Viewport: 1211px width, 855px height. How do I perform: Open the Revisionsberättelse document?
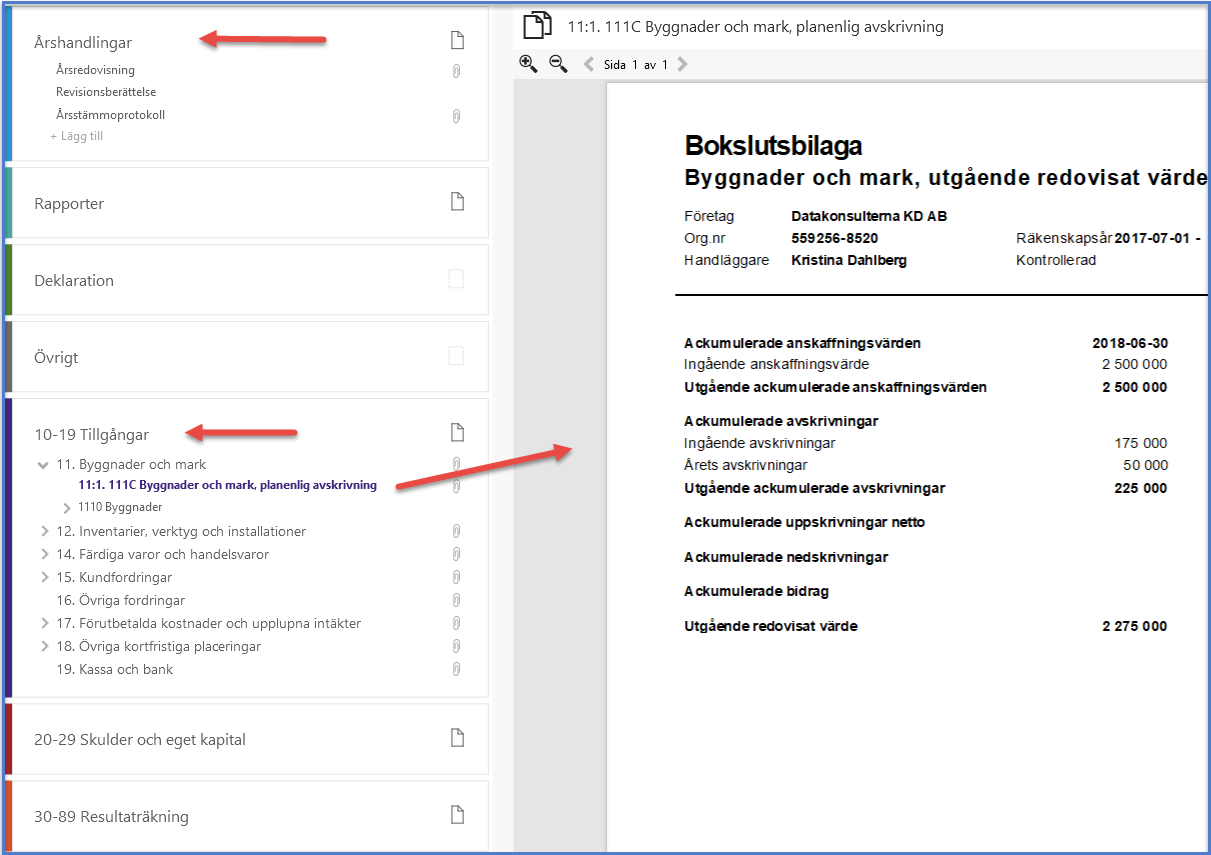tap(106, 92)
